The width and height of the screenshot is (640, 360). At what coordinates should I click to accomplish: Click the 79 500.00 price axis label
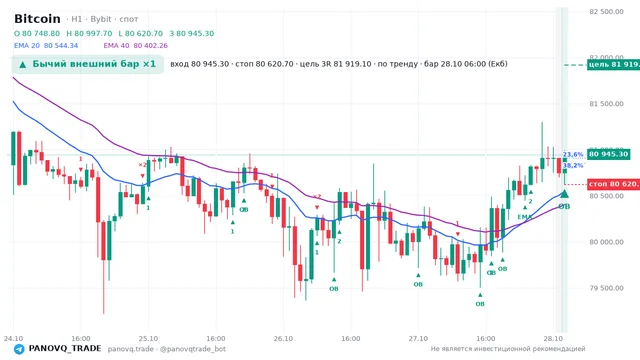606,288
